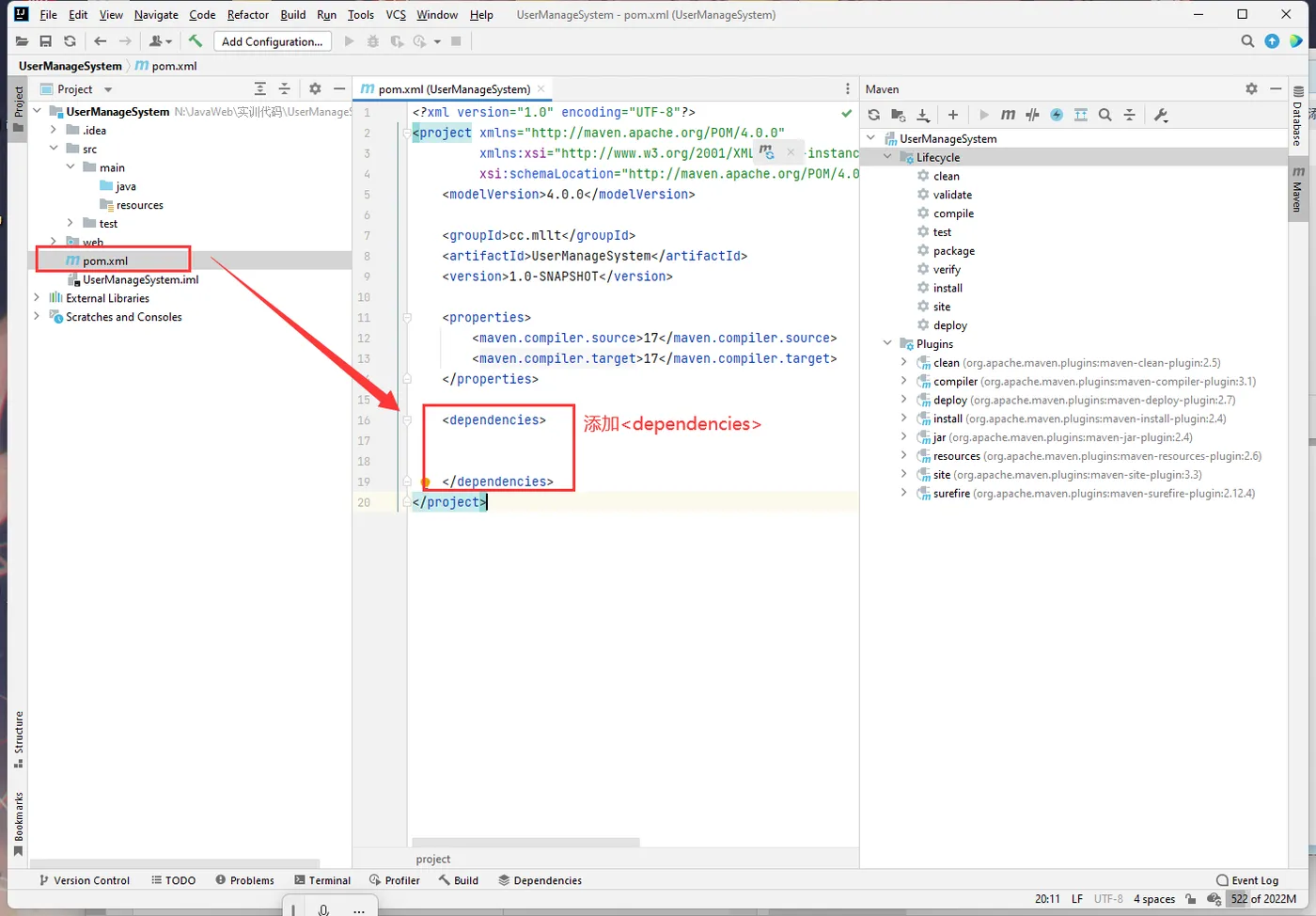Click the memory indicator 522 of 2022M
Image resolution: width=1316 pixels, height=916 pixels.
1263,899
